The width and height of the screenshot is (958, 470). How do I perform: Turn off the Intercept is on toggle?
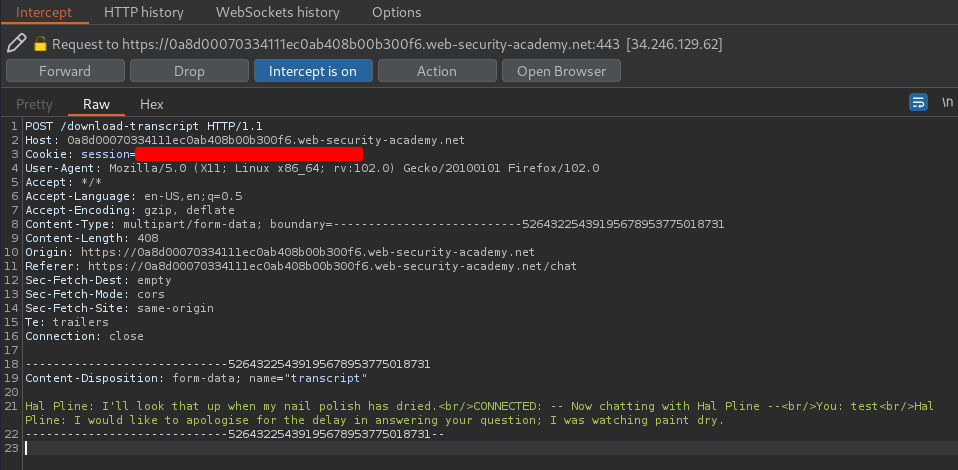[x=313, y=71]
